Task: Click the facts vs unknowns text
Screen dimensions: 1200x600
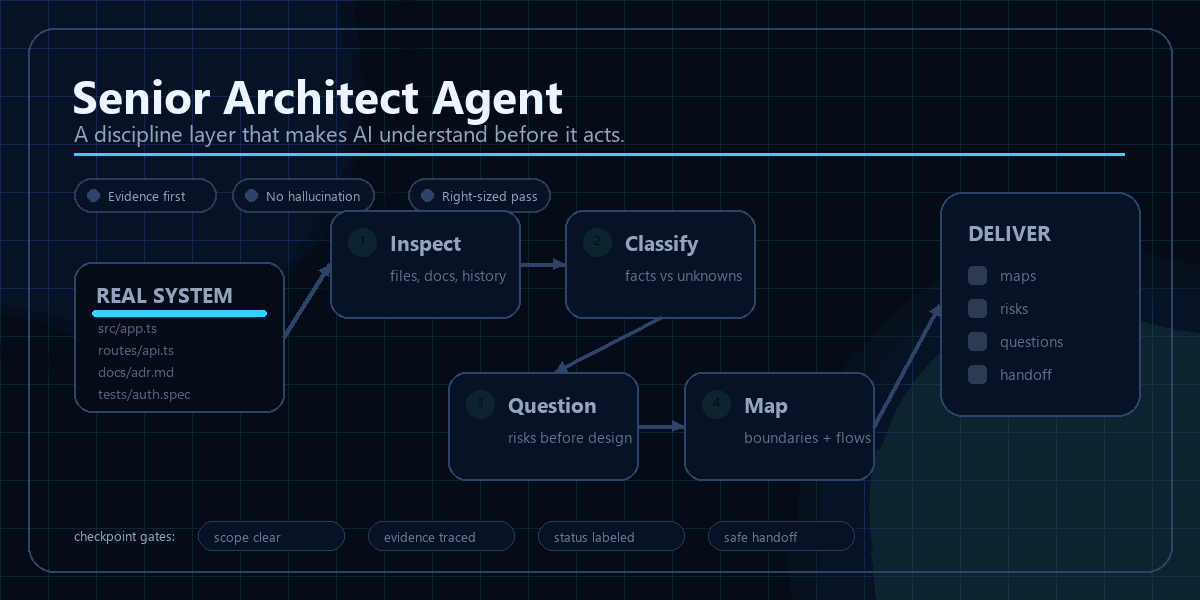Action: (x=684, y=276)
